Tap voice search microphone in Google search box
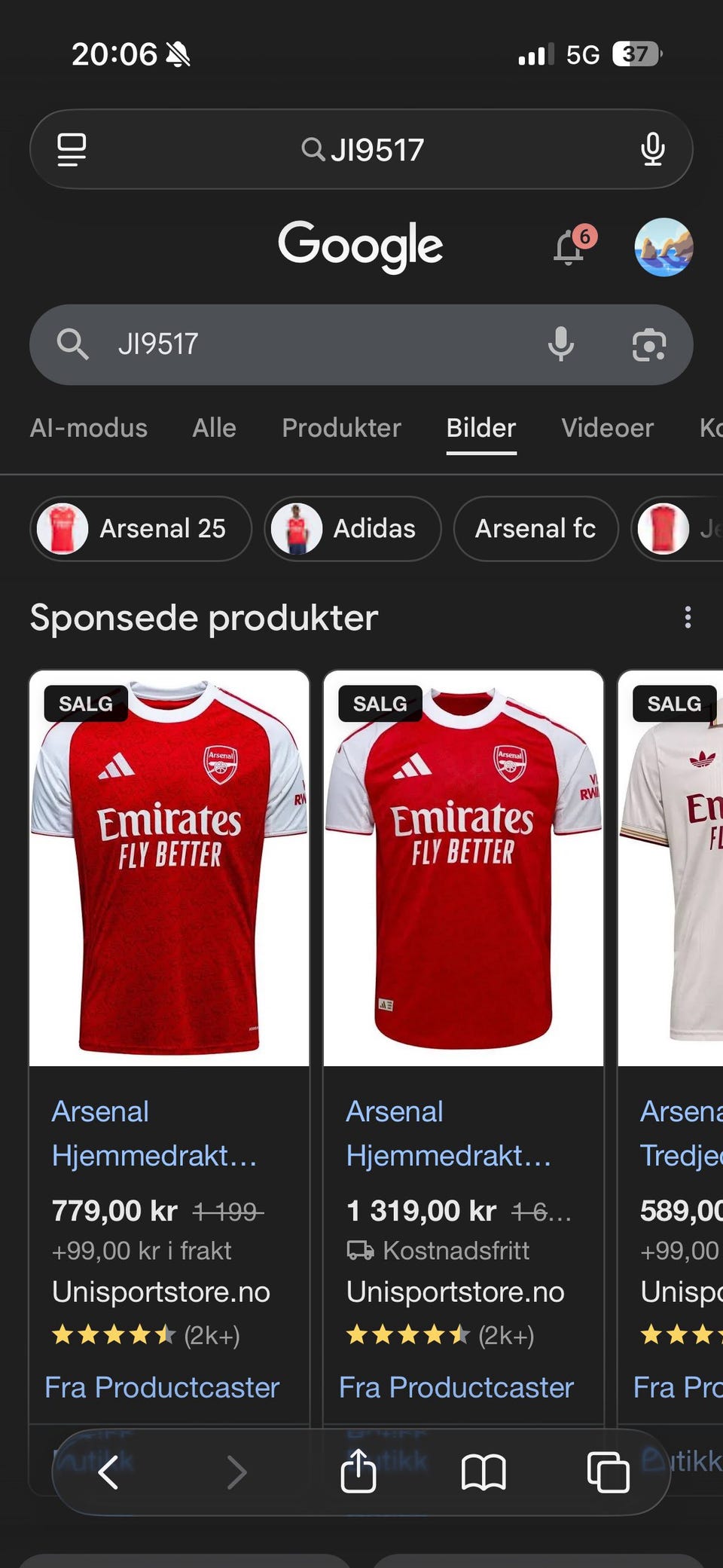 (x=560, y=344)
